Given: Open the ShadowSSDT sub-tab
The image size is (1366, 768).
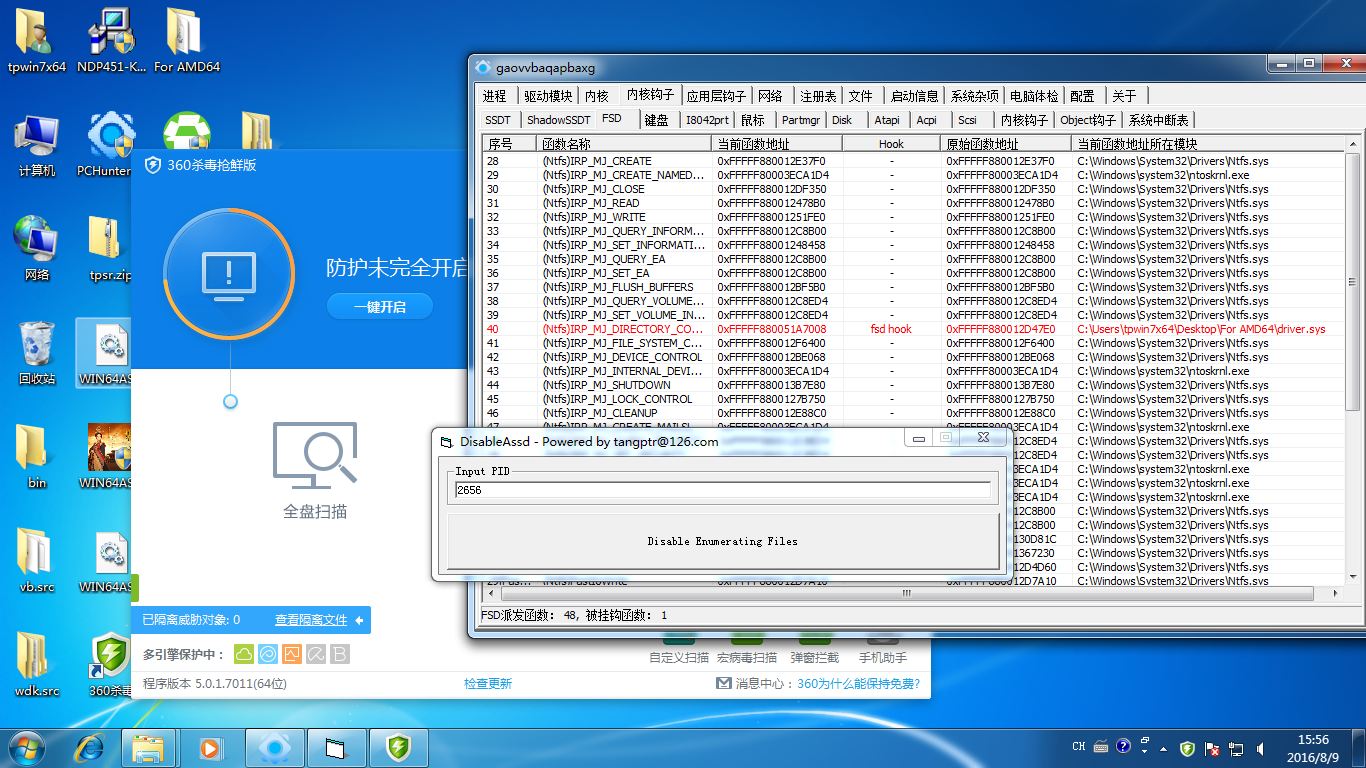Looking at the screenshot, I should click(x=559, y=120).
